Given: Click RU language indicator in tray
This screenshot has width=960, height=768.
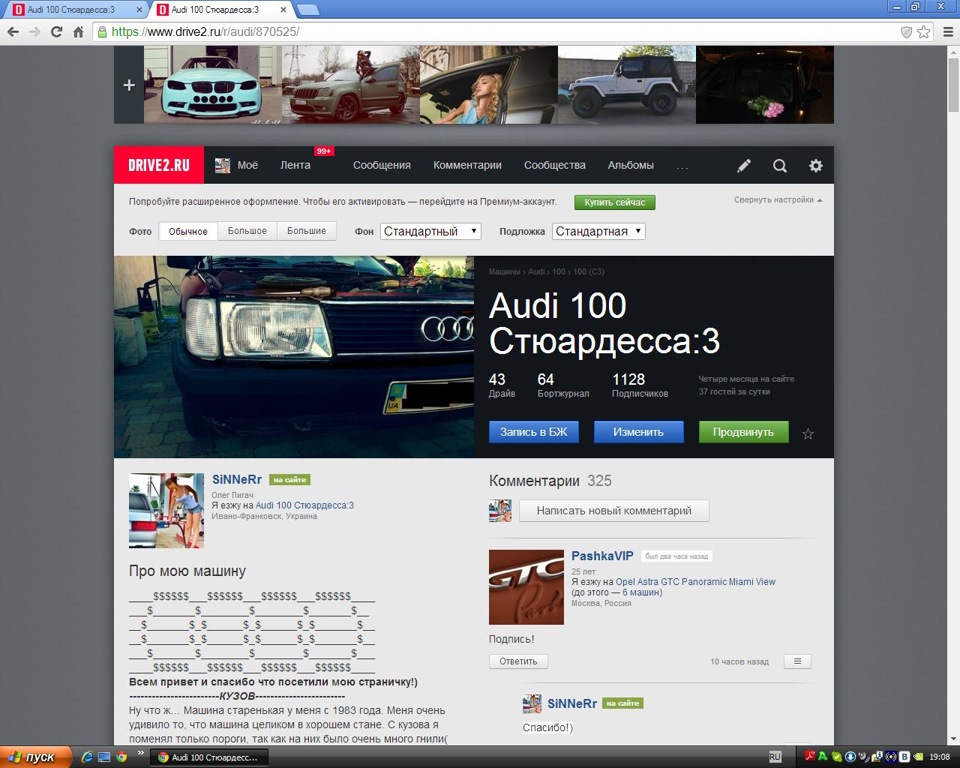Looking at the screenshot, I should [x=774, y=757].
